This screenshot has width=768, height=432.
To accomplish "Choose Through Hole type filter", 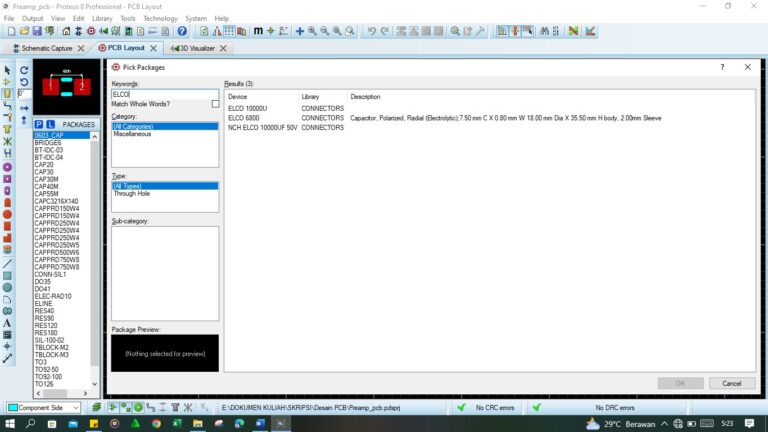I will click(132, 193).
